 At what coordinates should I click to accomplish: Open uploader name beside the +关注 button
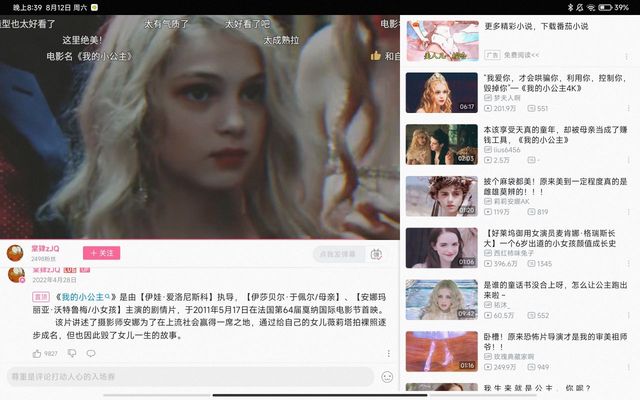[45, 248]
